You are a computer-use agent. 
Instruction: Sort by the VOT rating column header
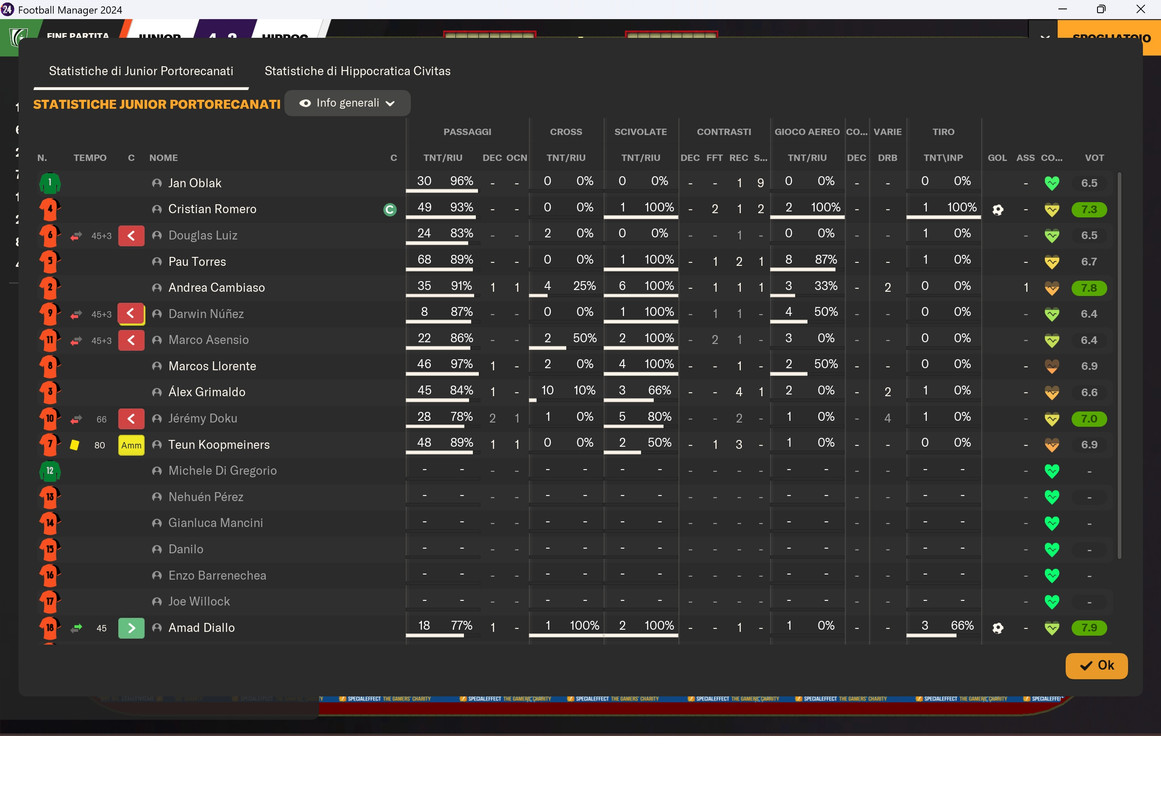(1094, 158)
